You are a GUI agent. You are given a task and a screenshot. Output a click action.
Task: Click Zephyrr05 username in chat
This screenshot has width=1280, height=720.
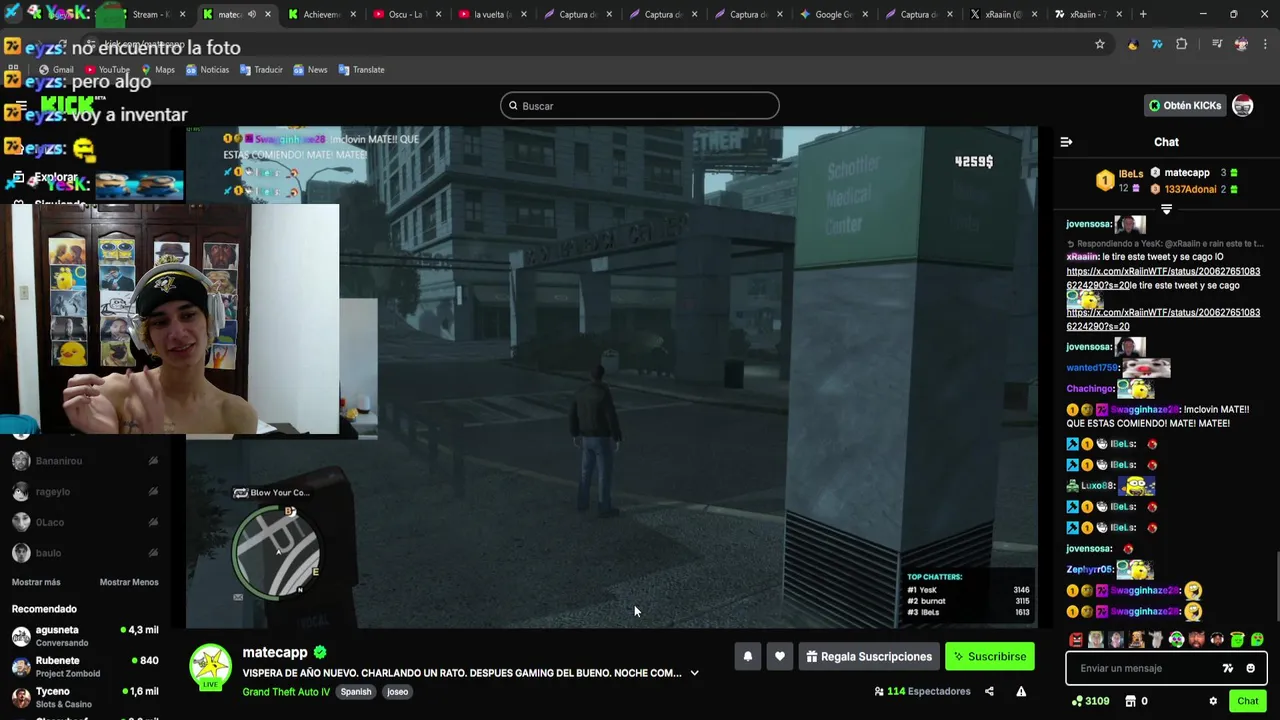pos(1089,569)
